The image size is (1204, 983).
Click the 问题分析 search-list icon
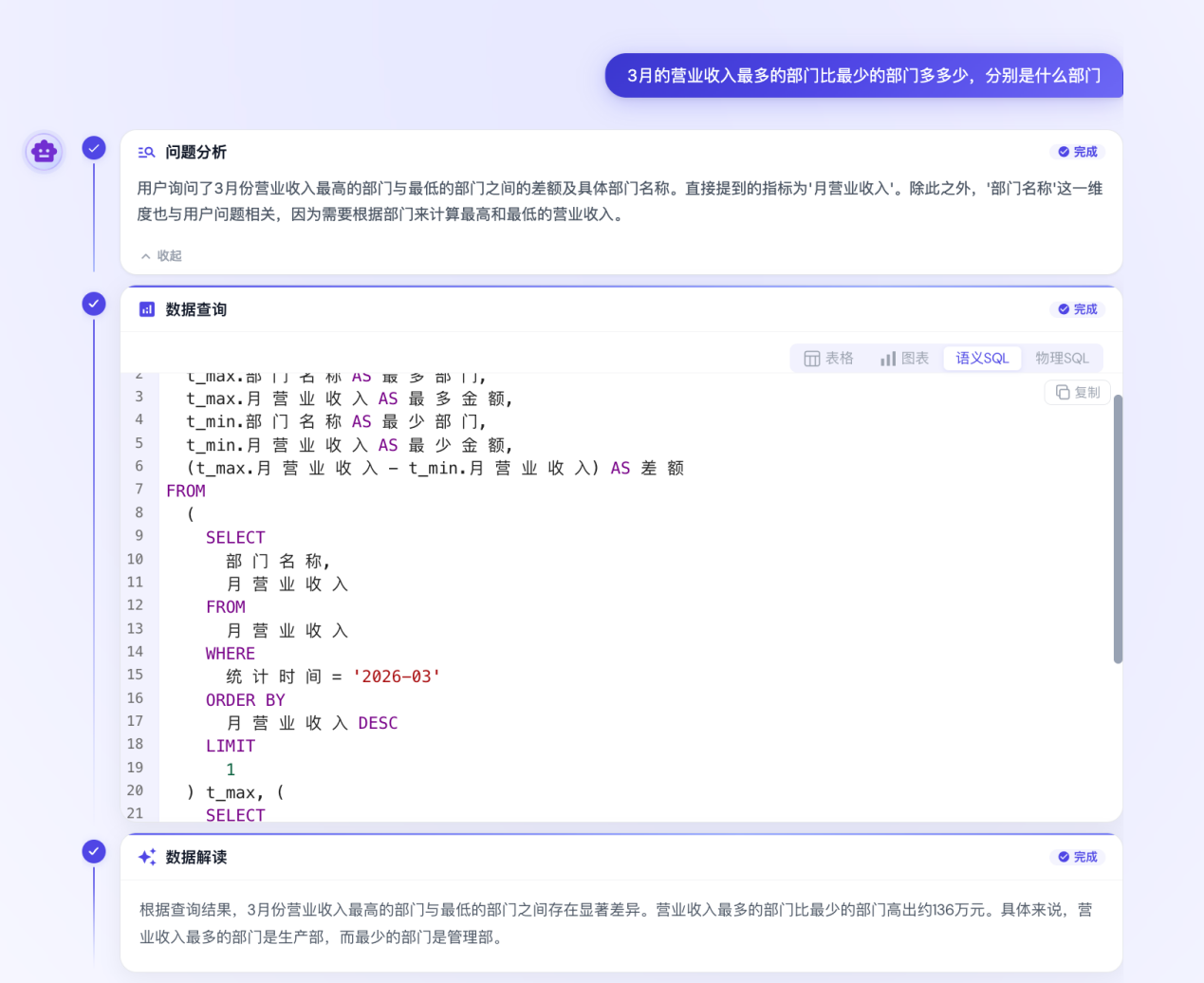pos(146,152)
